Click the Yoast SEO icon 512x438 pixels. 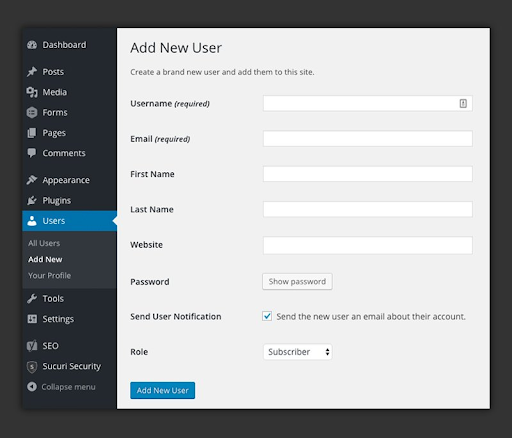(x=32, y=346)
